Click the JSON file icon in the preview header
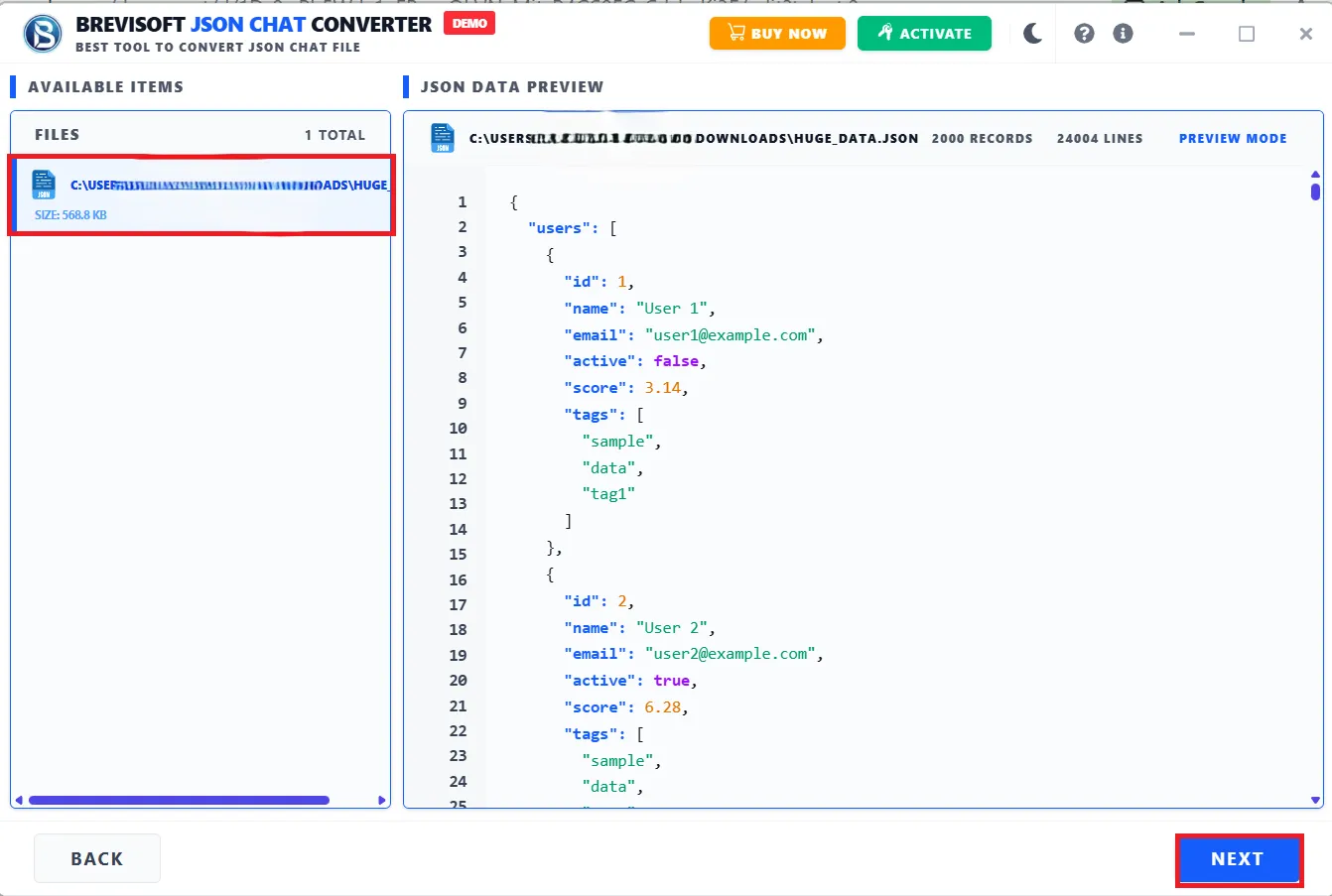This screenshot has width=1332, height=896. 443,138
